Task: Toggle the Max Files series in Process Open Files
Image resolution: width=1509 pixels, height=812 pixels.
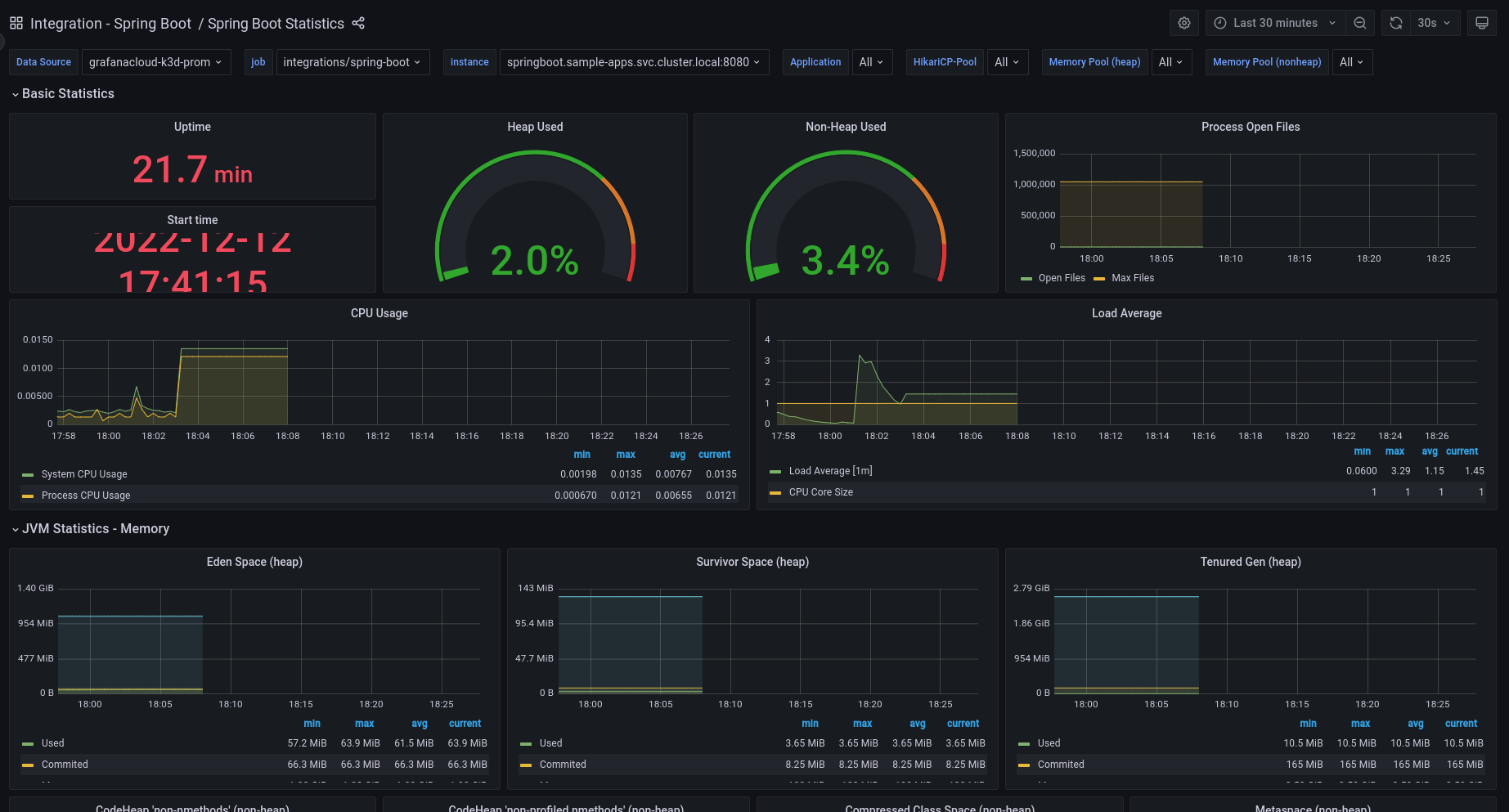Action: (x=1133, y=278)
